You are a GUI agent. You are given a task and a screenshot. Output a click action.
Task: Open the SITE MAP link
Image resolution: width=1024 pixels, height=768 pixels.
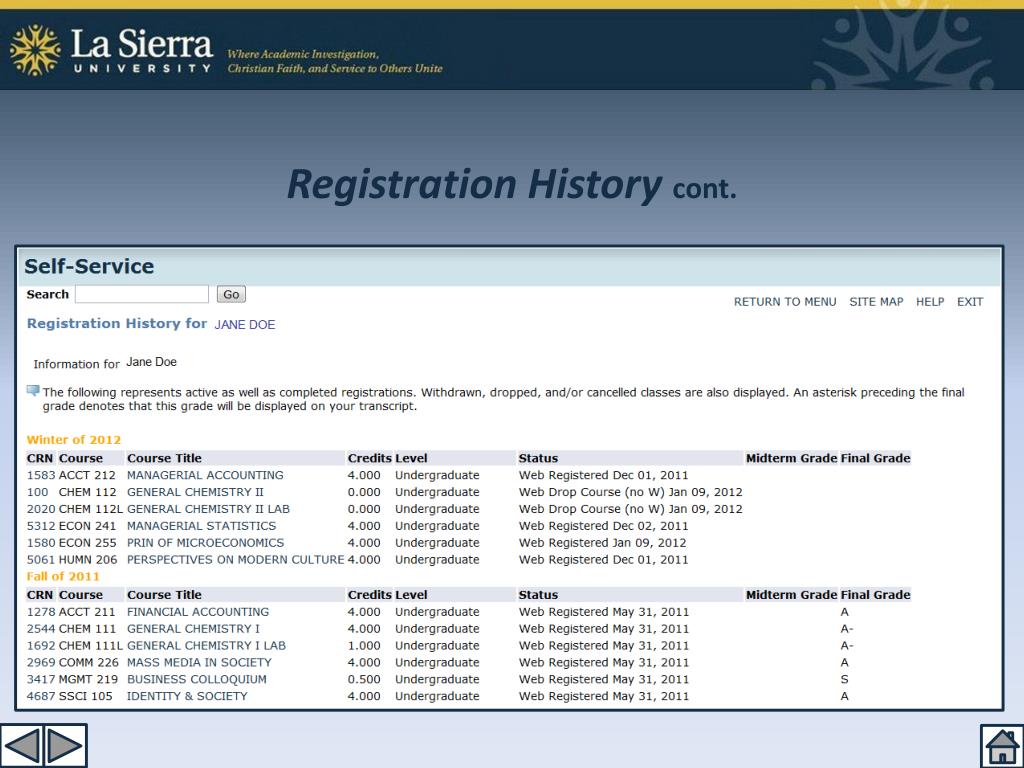pyautogui.click(x=876, y=302)
